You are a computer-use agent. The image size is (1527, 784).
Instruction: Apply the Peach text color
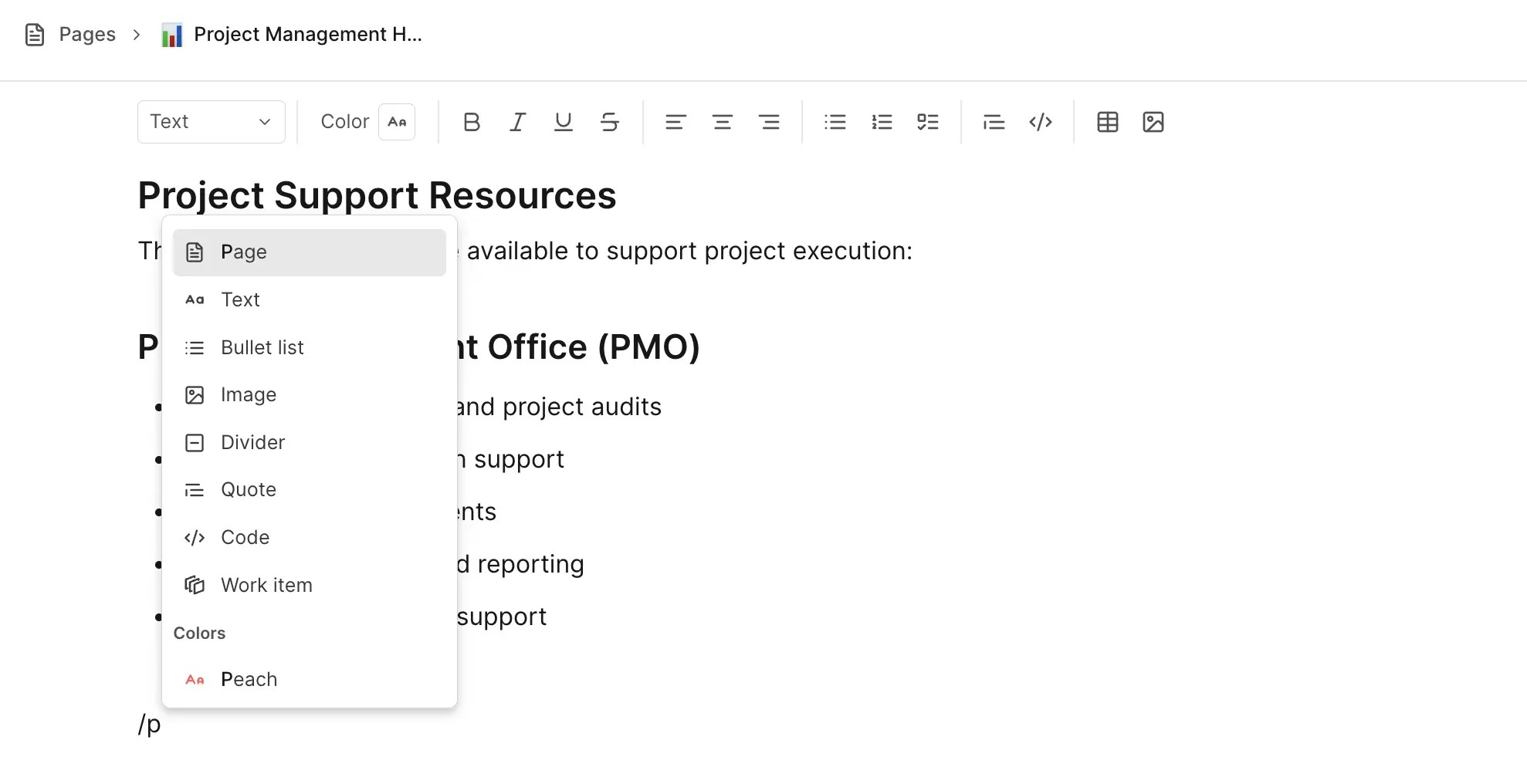pos(249,679)
